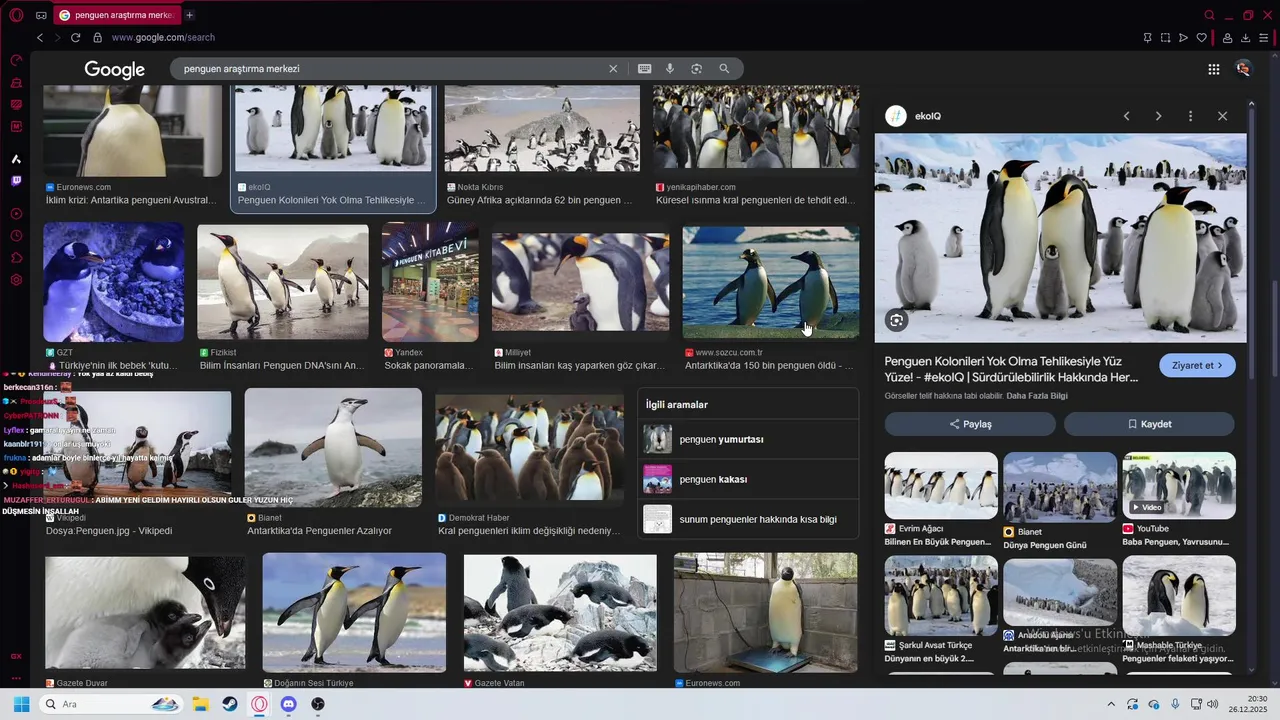Open three-dot options in preview panel
The height and width of the screenshot is (720, 1280).
tap(1190, 116)
